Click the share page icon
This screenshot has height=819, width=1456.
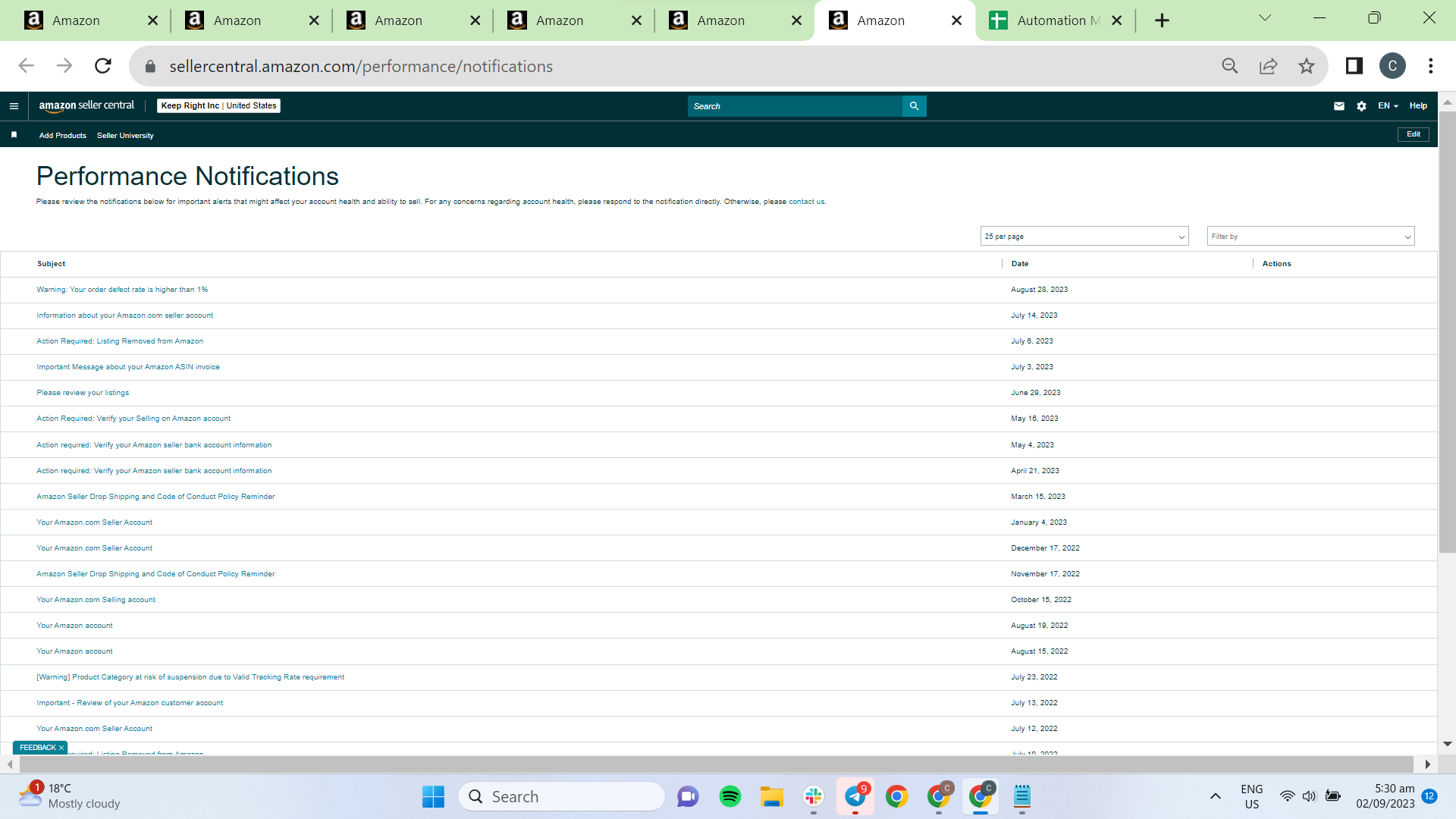[x=1268, y=66]
